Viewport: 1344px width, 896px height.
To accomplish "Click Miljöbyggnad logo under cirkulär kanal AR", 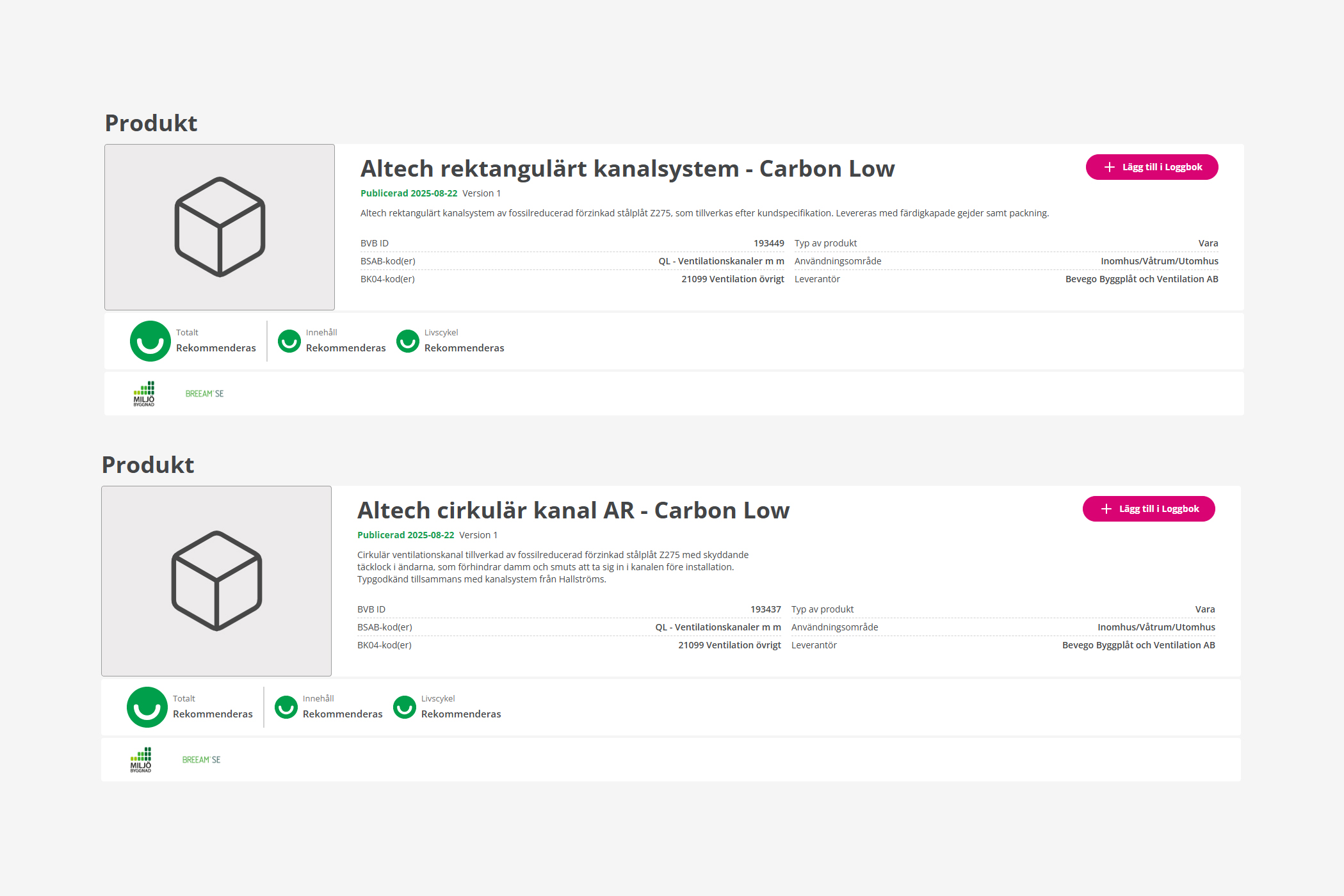I will pos(141,760).
